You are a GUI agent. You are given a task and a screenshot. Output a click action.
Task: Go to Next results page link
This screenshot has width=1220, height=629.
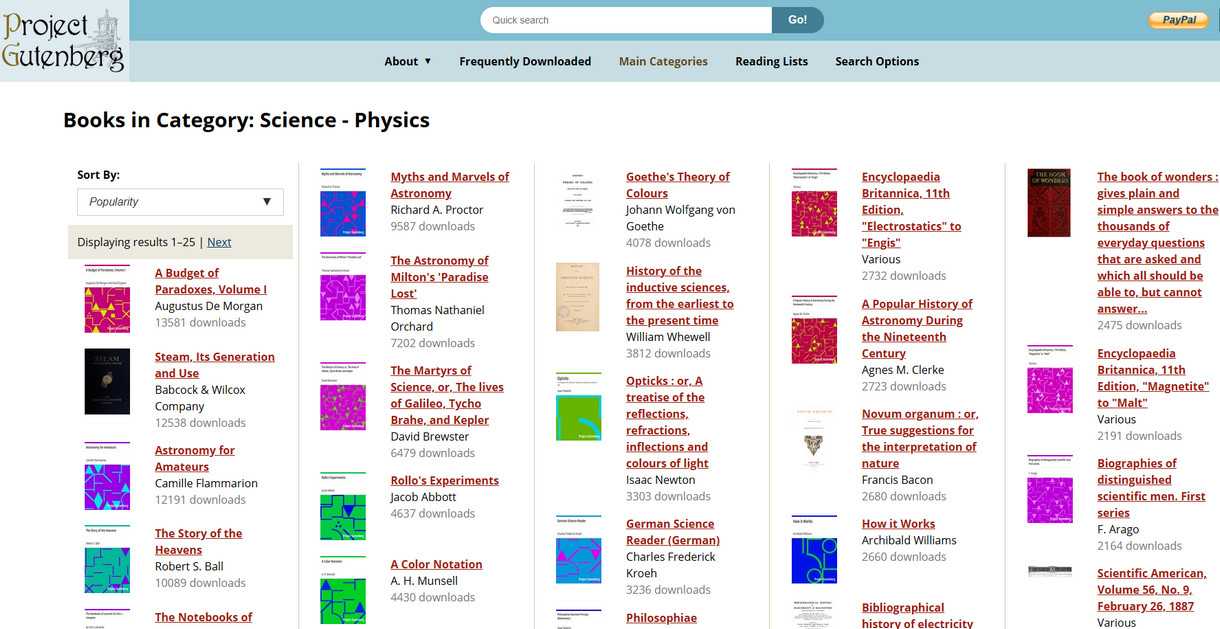point(219,242)
